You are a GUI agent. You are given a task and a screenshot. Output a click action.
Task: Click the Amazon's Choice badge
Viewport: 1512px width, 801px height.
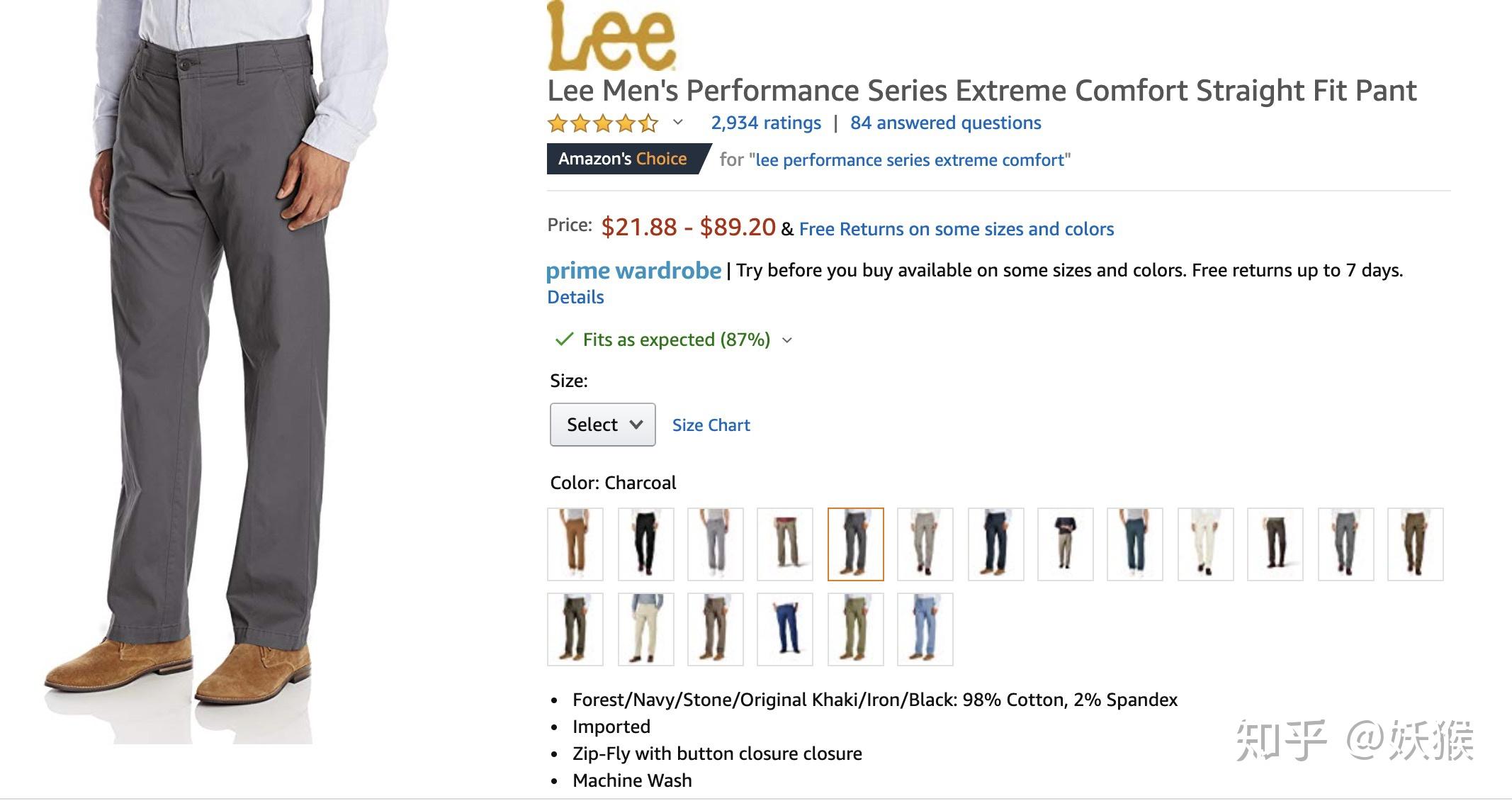click(x=623, y=159)
